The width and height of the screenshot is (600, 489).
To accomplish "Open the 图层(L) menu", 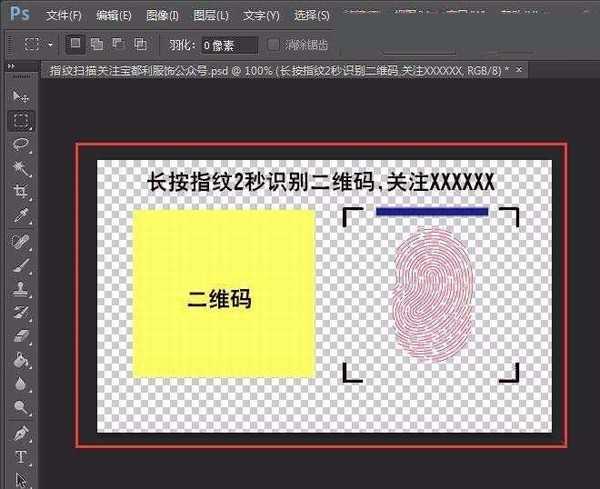I will click(x=208, y=16).
